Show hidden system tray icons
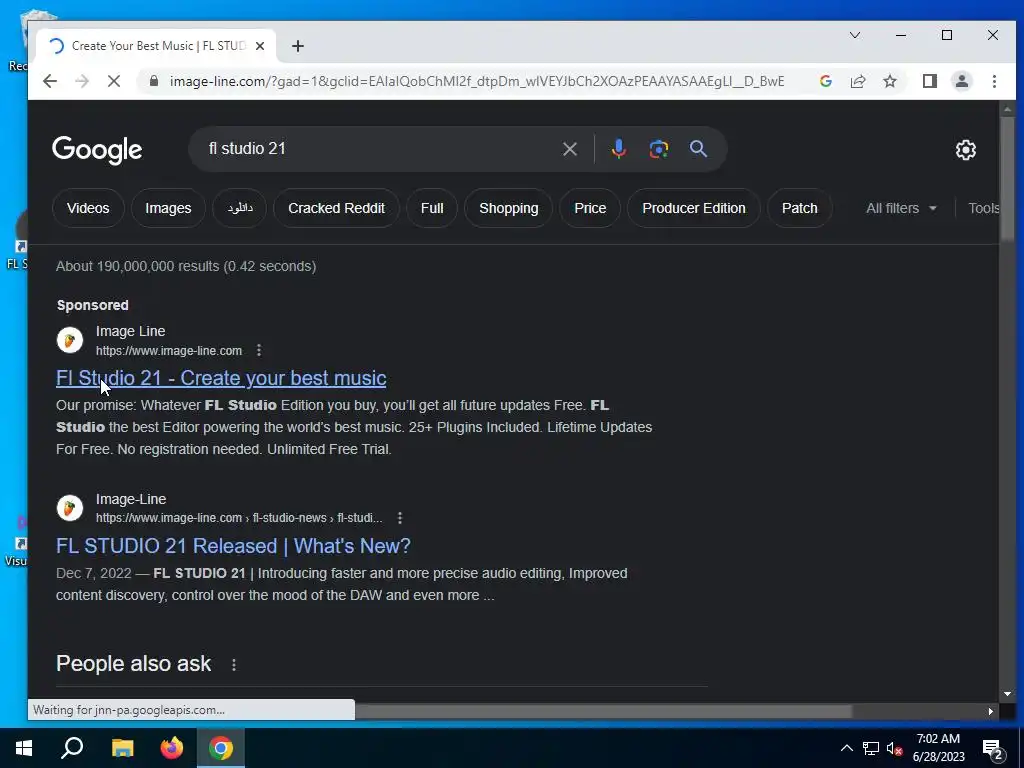The height and width of the screenshot is (768, 1024). pos(846,748)
